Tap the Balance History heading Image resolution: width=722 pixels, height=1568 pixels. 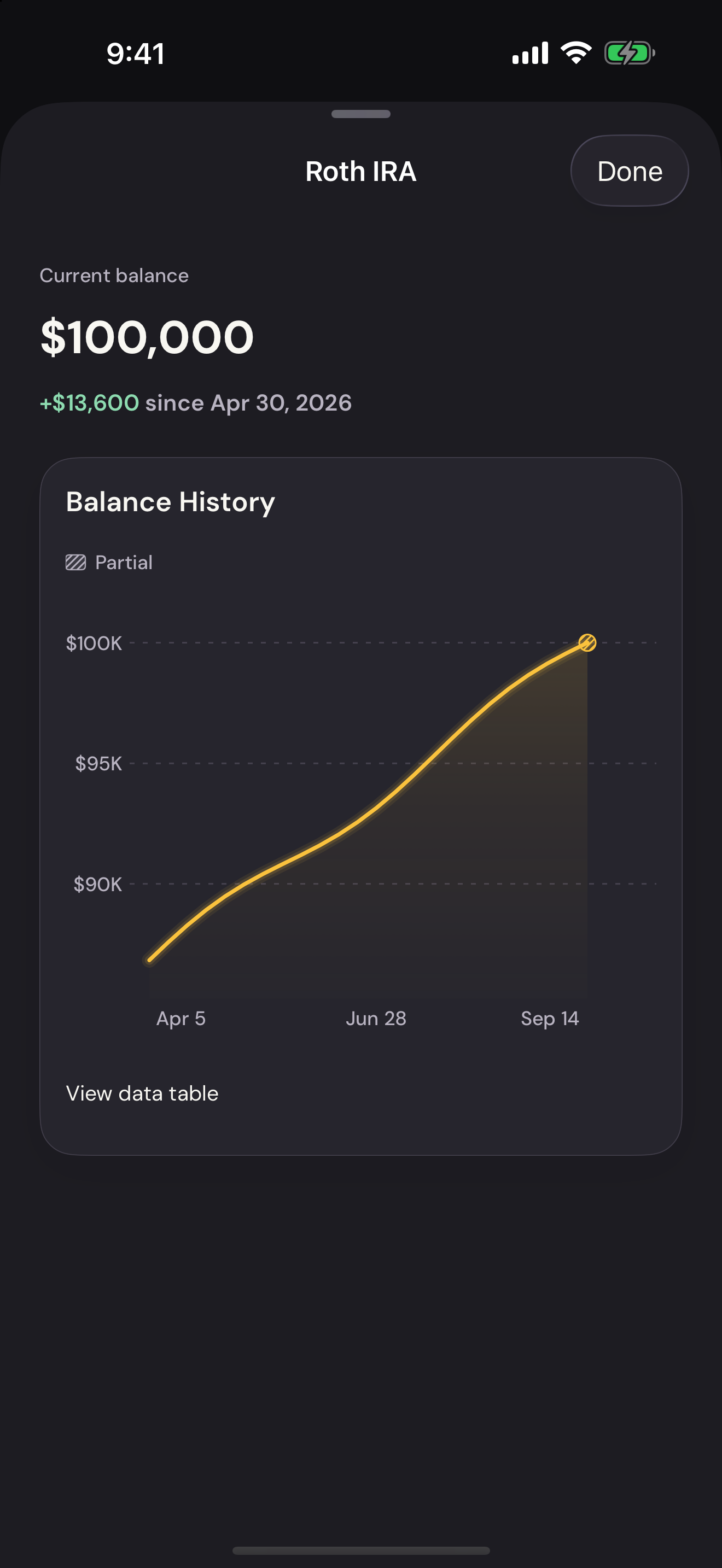171,502
